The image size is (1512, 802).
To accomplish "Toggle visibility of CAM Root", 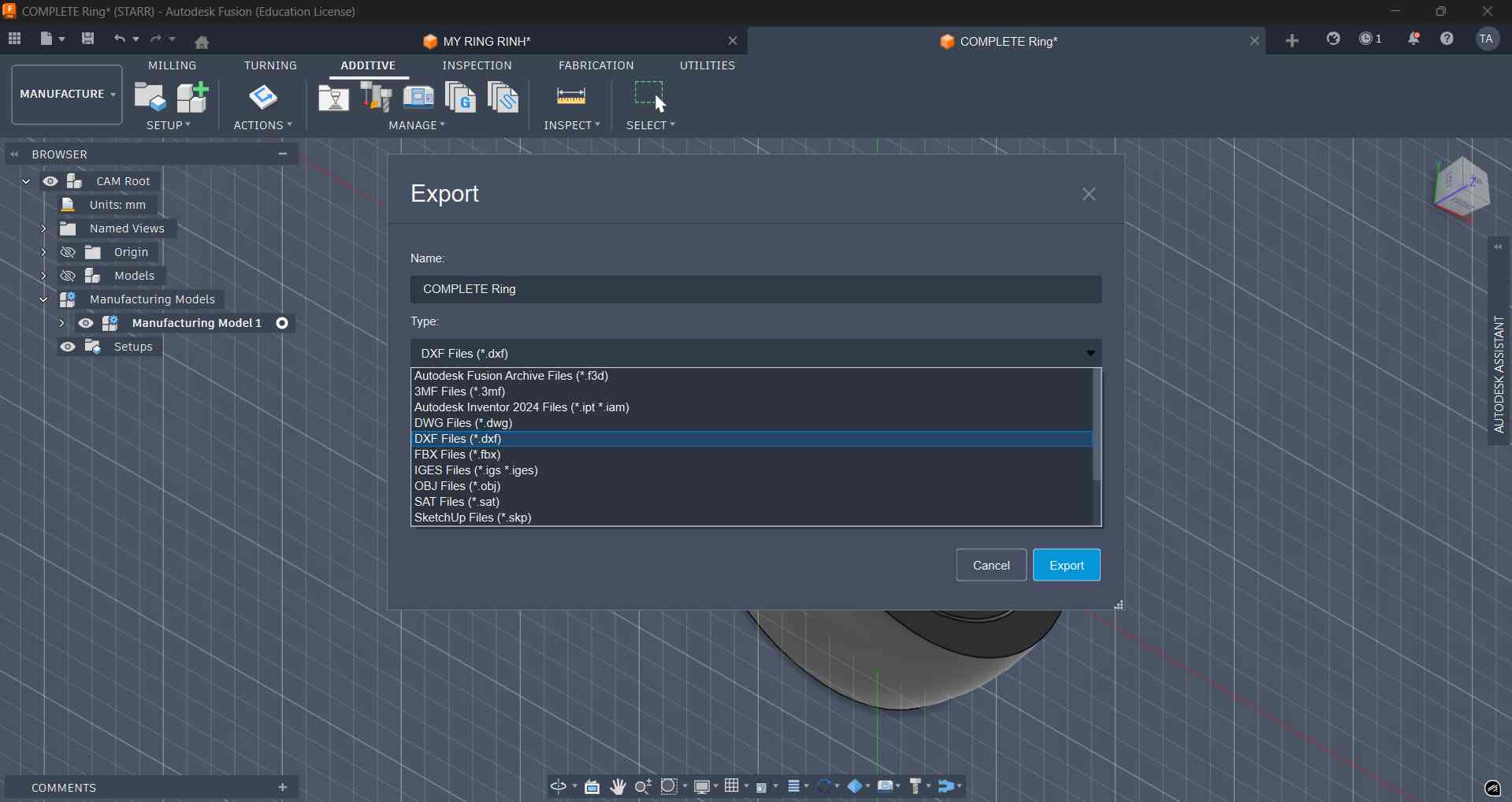I will pyautogui.click(x=50, y=181).
